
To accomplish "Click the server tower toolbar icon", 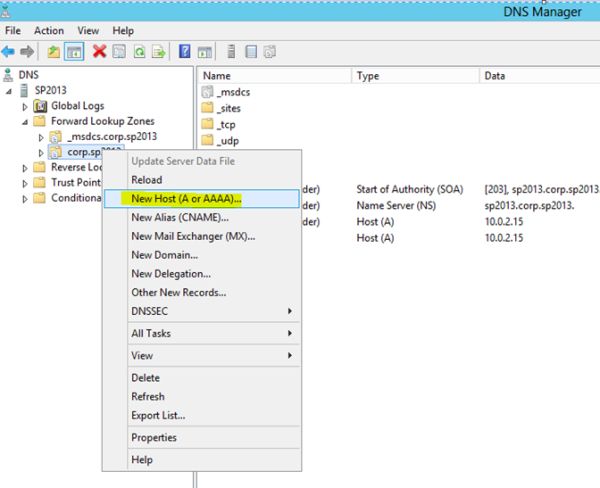I will pyautogui.click(x=231, y=51).
